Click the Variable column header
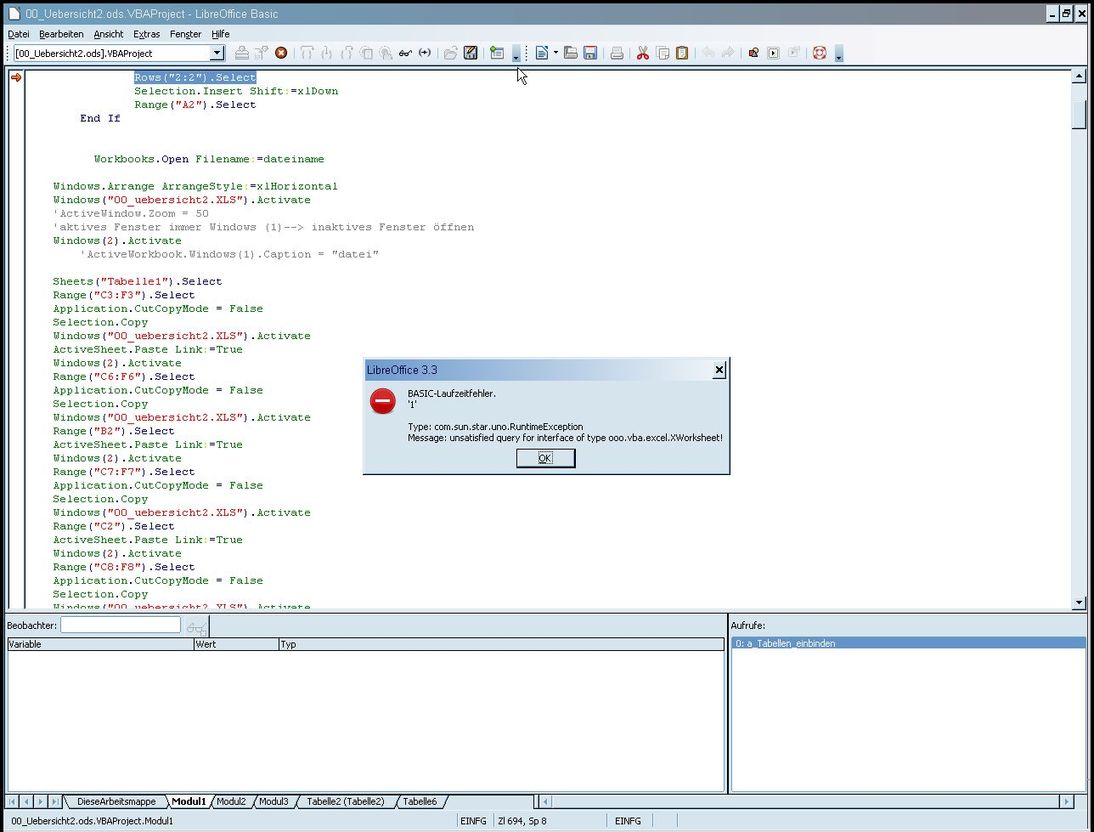Image resolution: width=1094 pixels, height=832 pixels. [x=100, y=644]
